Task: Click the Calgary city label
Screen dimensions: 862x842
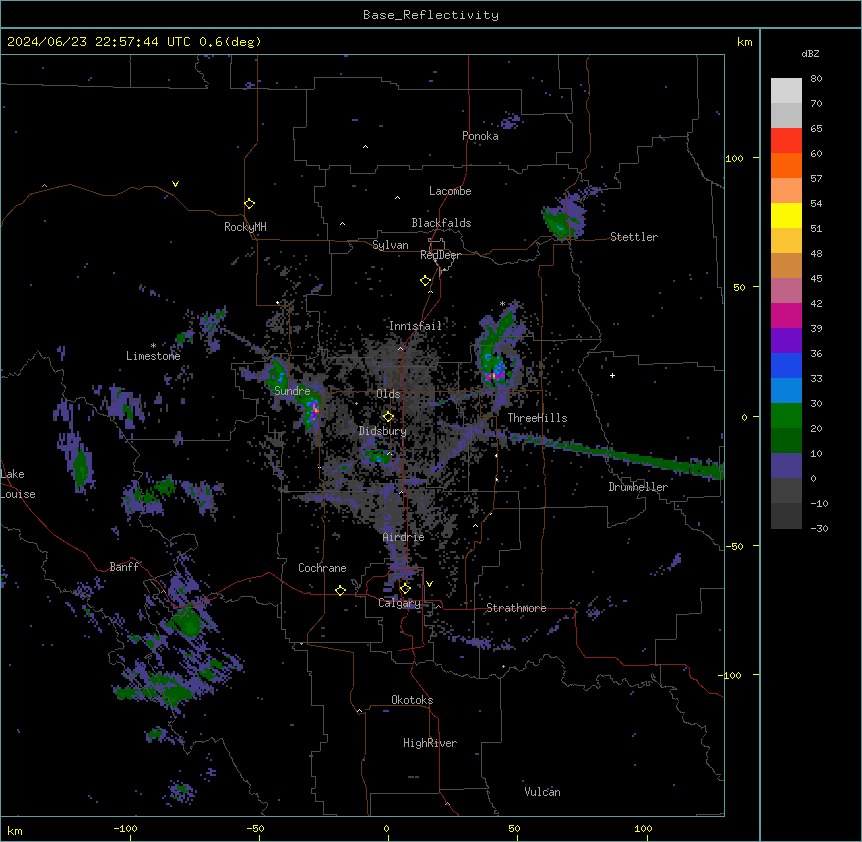Action: pos(400,603)
